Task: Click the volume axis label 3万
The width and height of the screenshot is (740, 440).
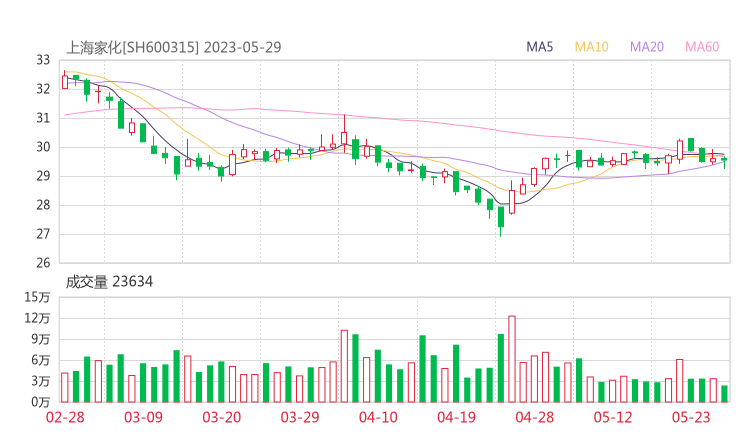Action: coord(41,381)
